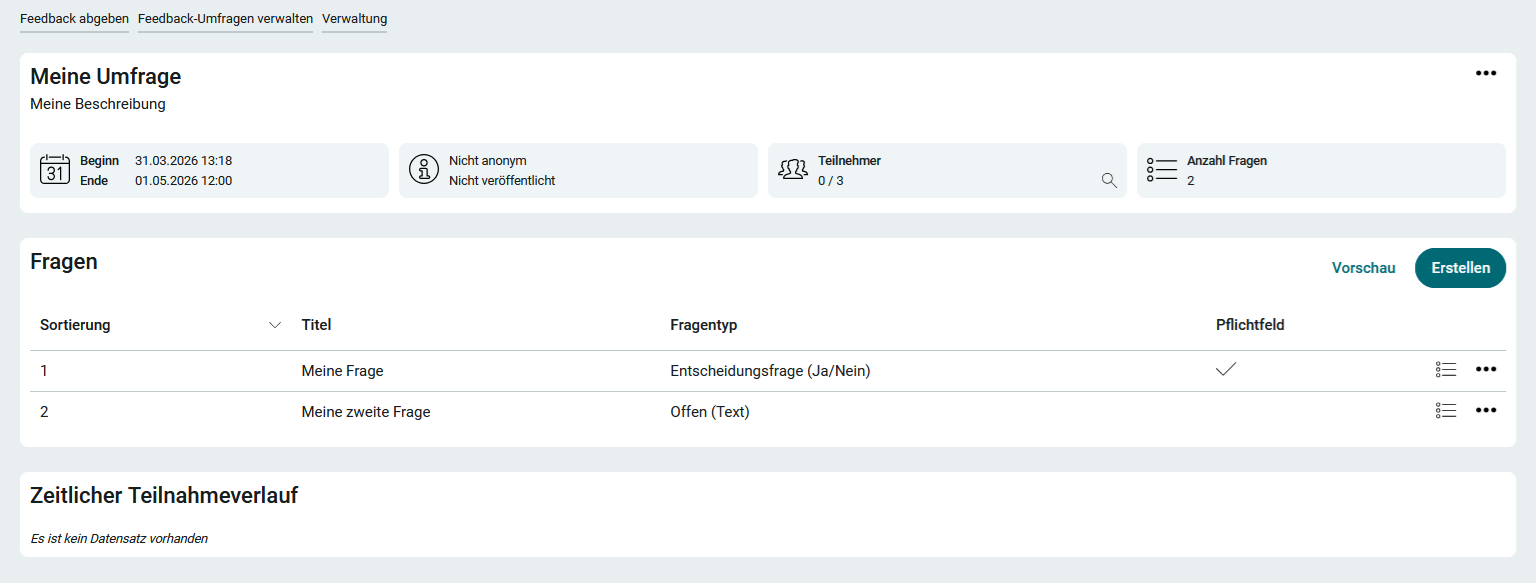Screen dimensions: 1536x583
Task: Click the participants icon beside Teilnehmer
Action: point(793,170)
